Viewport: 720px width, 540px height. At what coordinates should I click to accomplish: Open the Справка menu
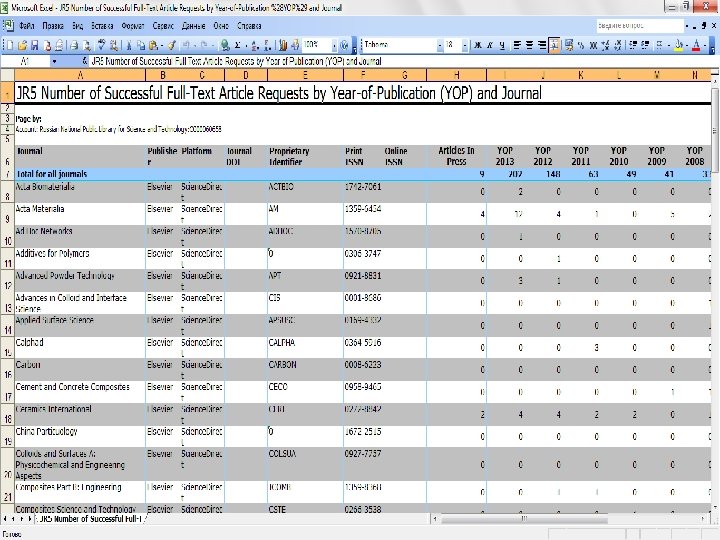point(249,26)
